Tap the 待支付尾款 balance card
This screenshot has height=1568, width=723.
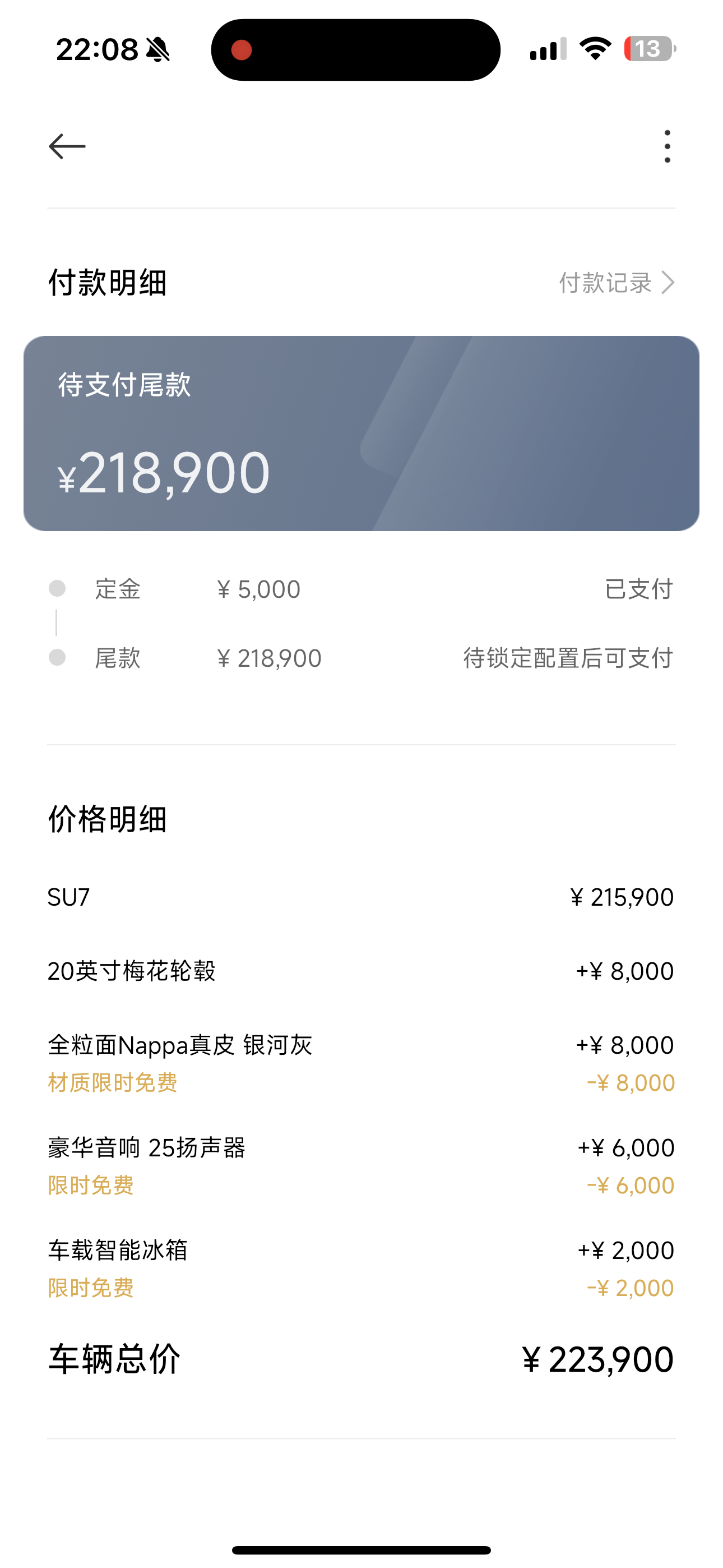[x=361, y=433]
